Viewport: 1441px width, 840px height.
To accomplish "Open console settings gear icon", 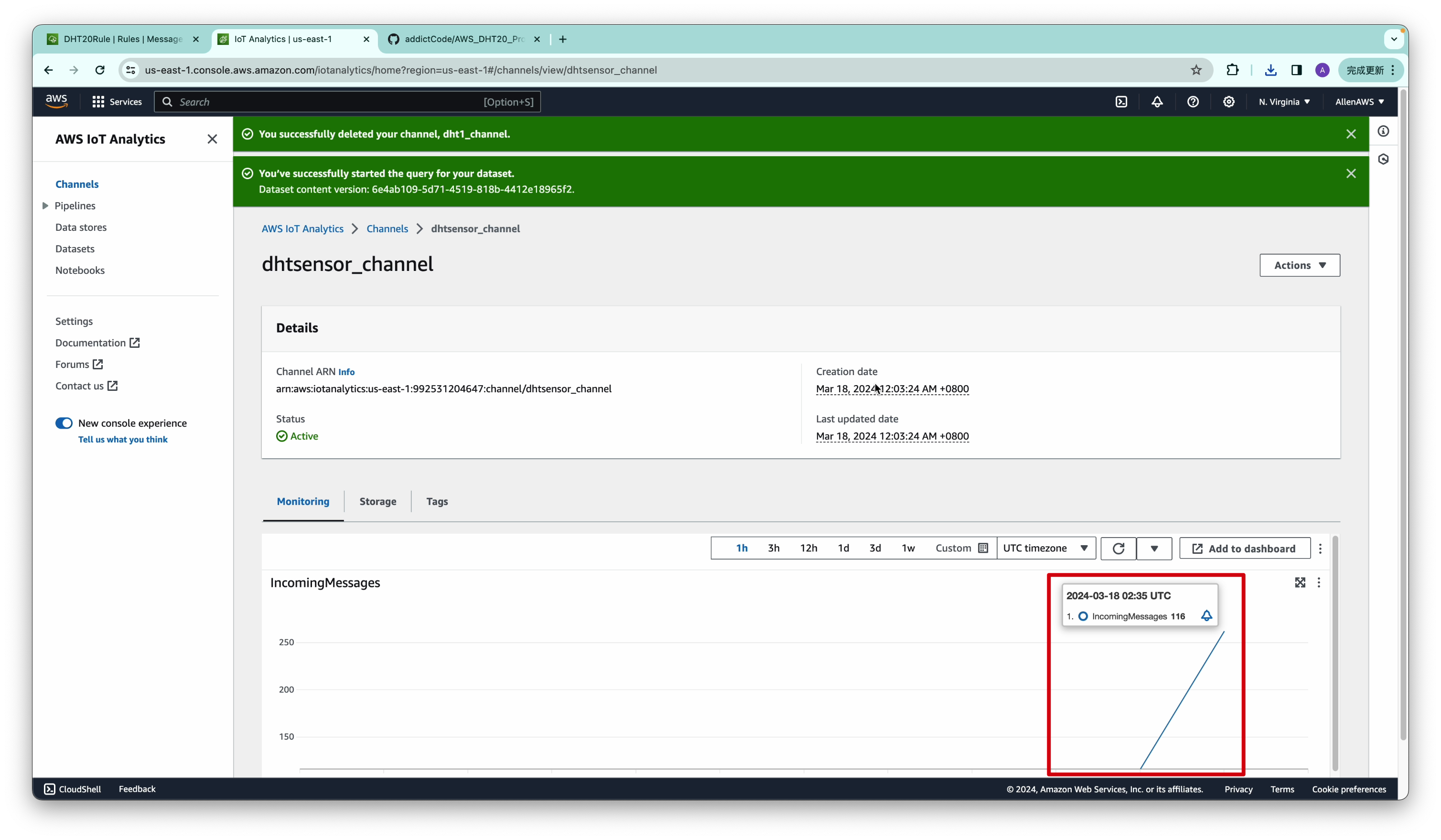I will coord(1228,102).
